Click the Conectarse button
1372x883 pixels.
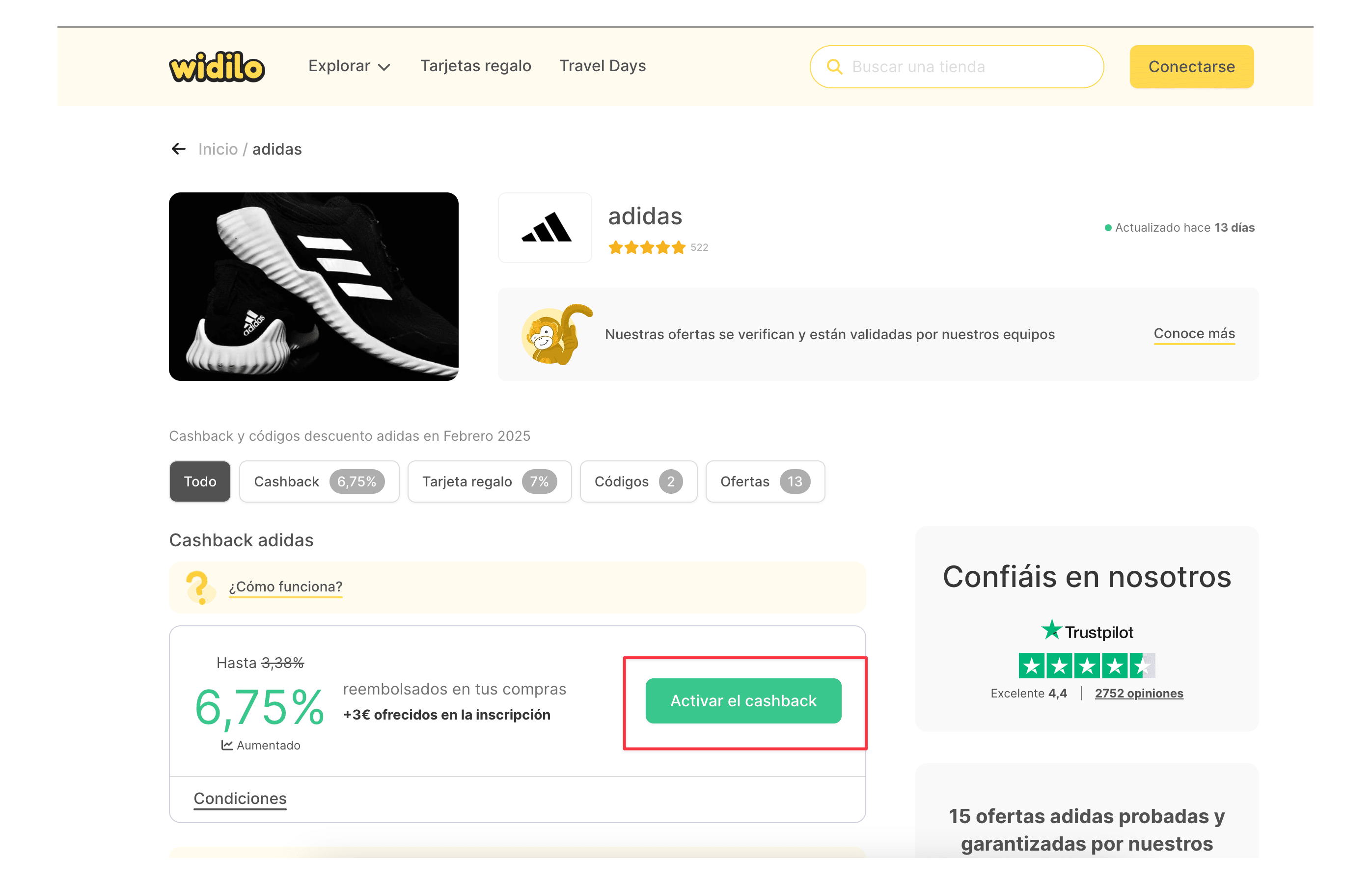coord(1191,67)
